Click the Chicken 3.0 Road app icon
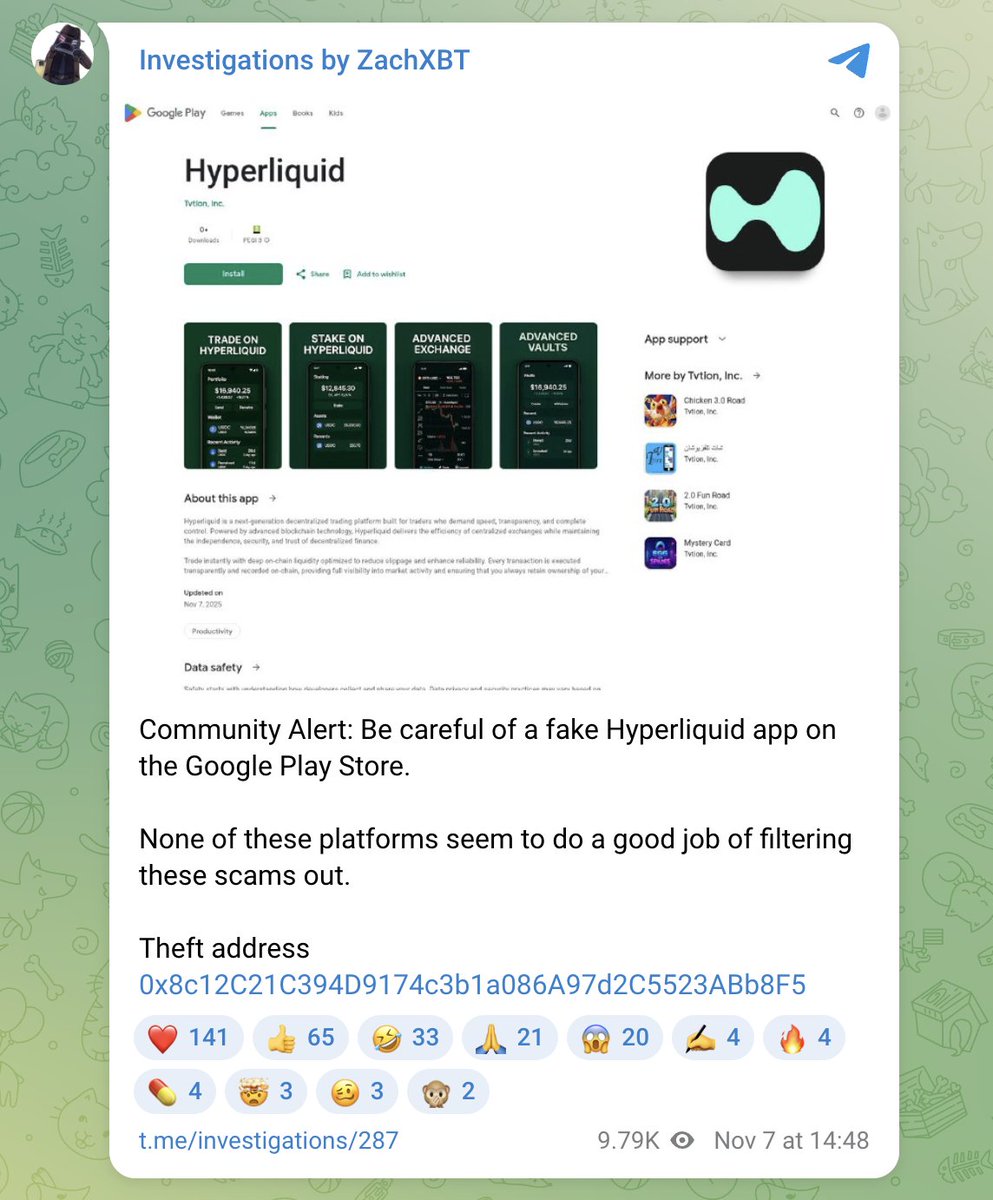The width and height of the screenshot is (993, 1200). coord(660,410)
